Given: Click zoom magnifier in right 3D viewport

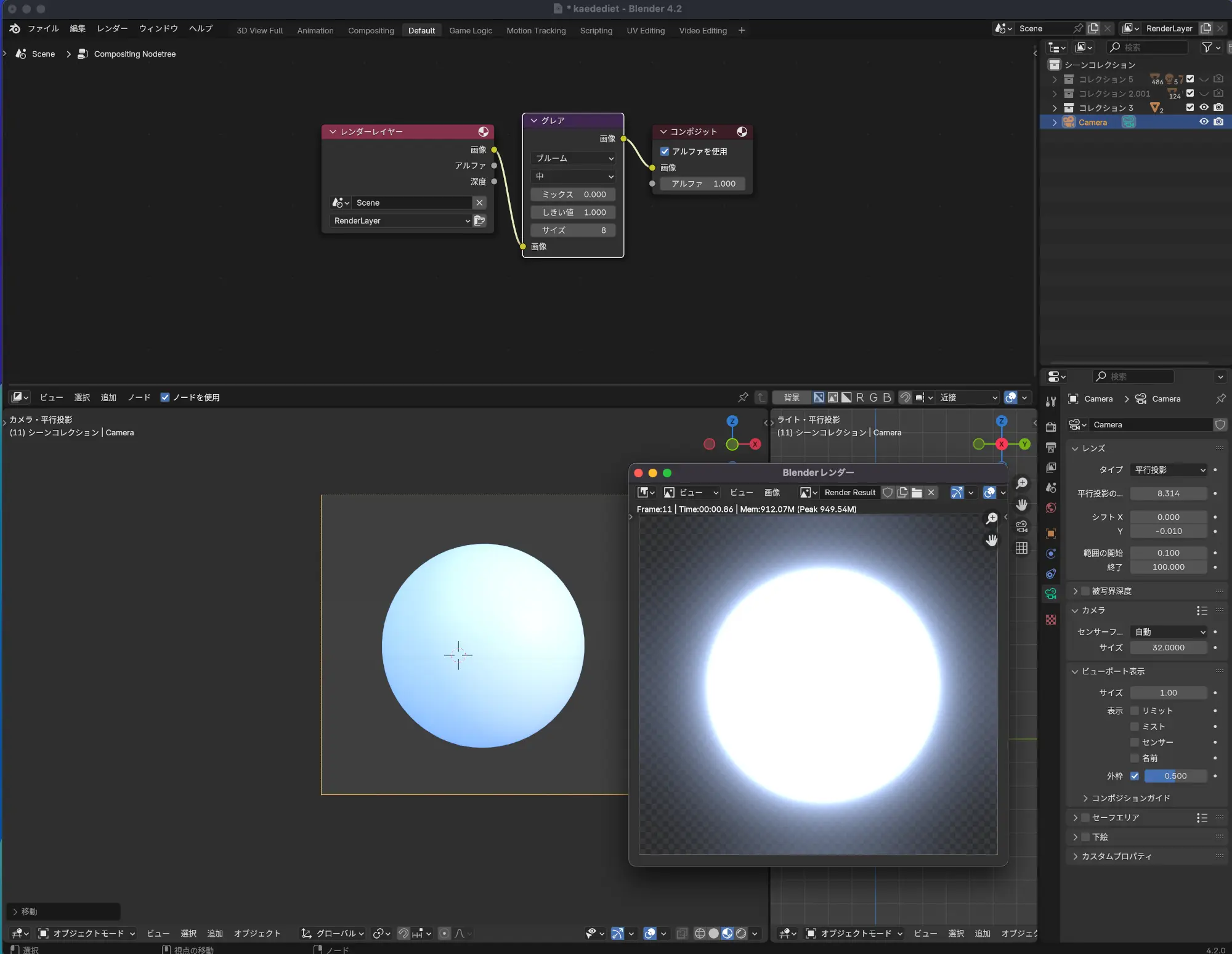Looking at the screenshot, I should 1021,483.
